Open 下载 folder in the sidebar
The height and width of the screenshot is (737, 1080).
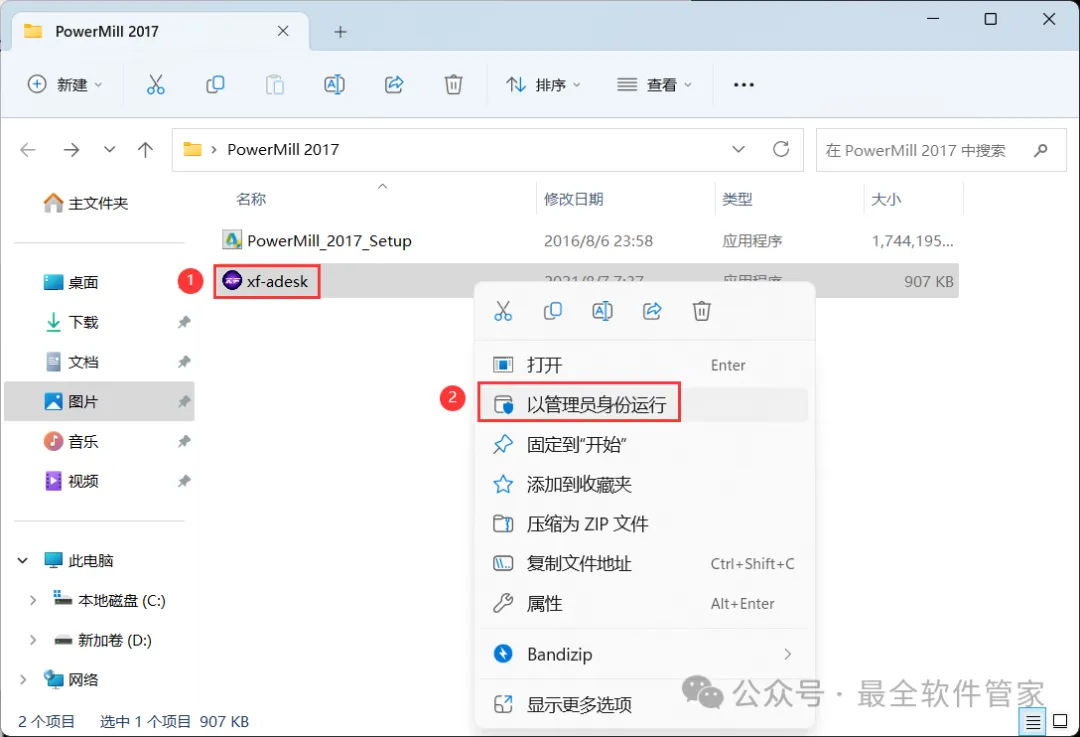71,322
